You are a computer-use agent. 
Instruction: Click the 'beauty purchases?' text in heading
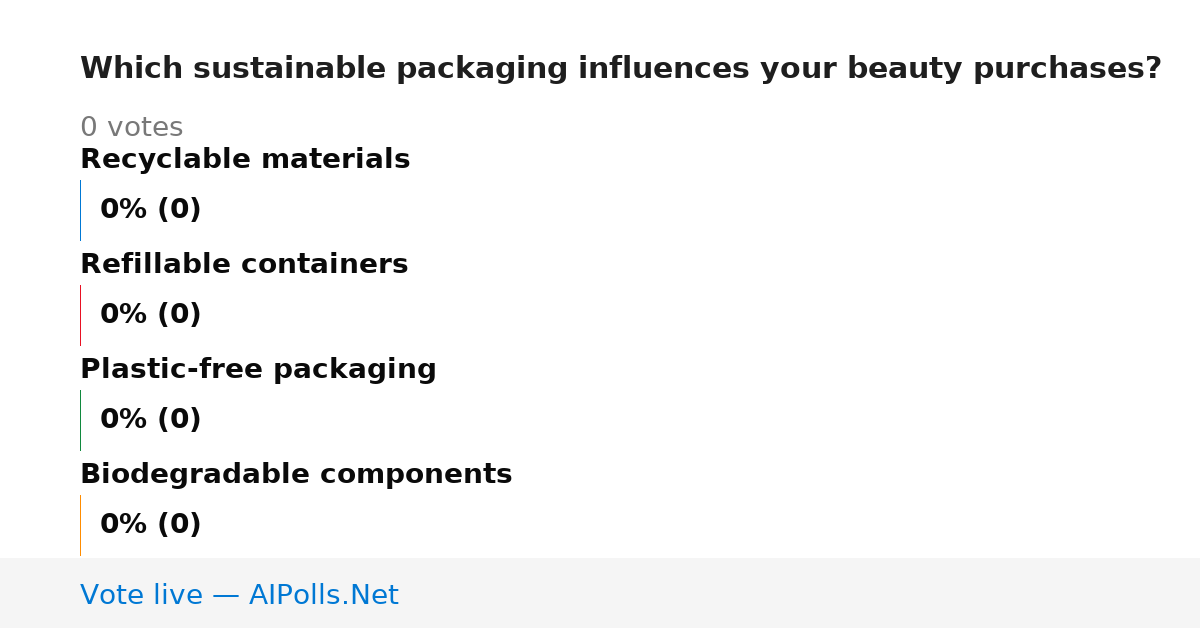point(1004,69)
